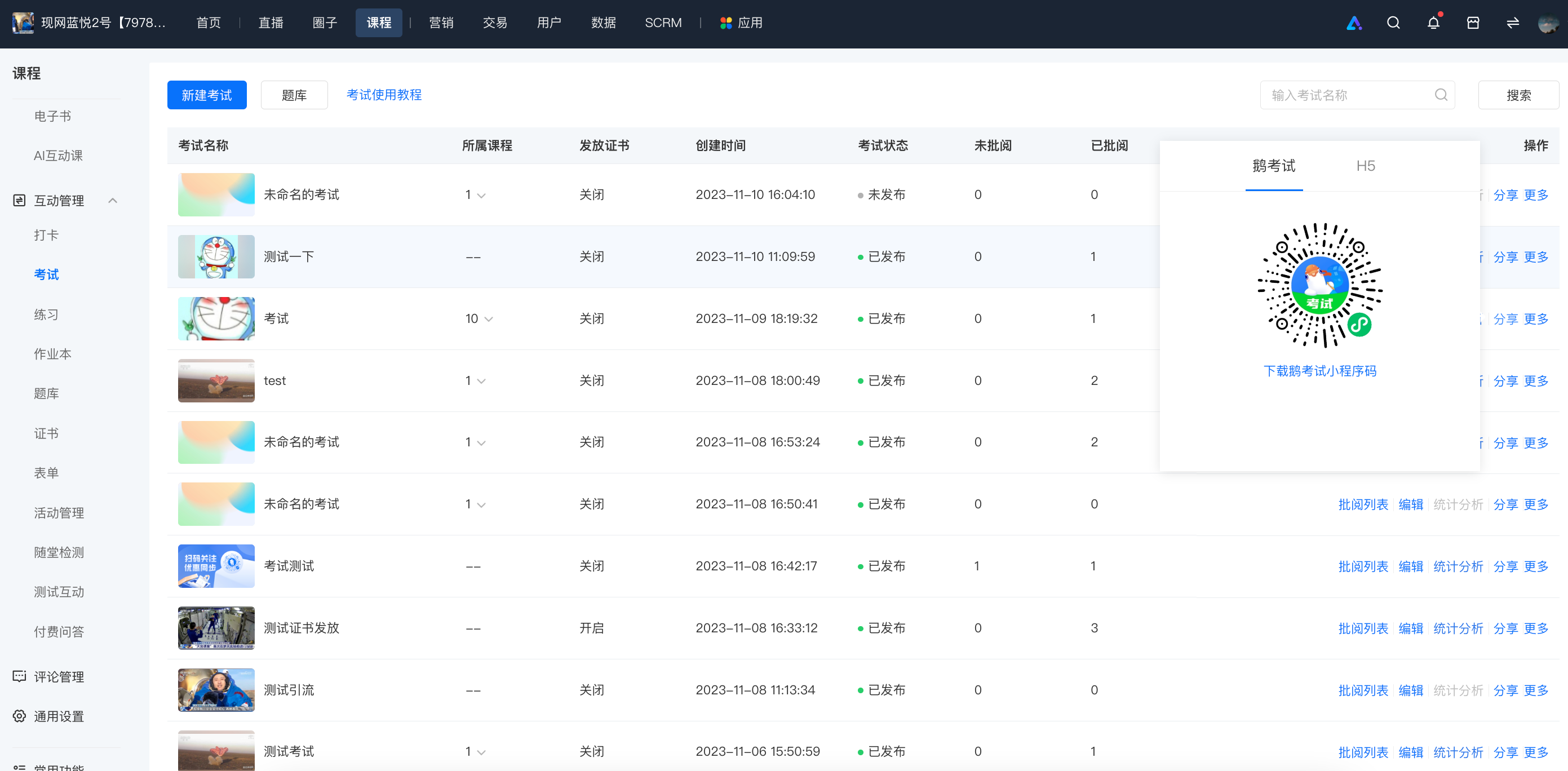Click 编辑 for 测试证书发放 row
Screen dimensions: 1568x771
coord(1410,628)
